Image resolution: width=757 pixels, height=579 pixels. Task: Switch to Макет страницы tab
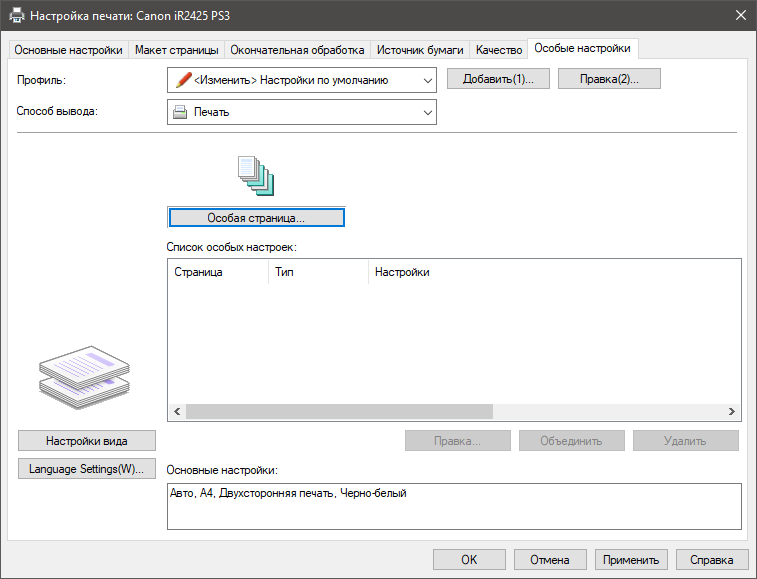(176, 50)
